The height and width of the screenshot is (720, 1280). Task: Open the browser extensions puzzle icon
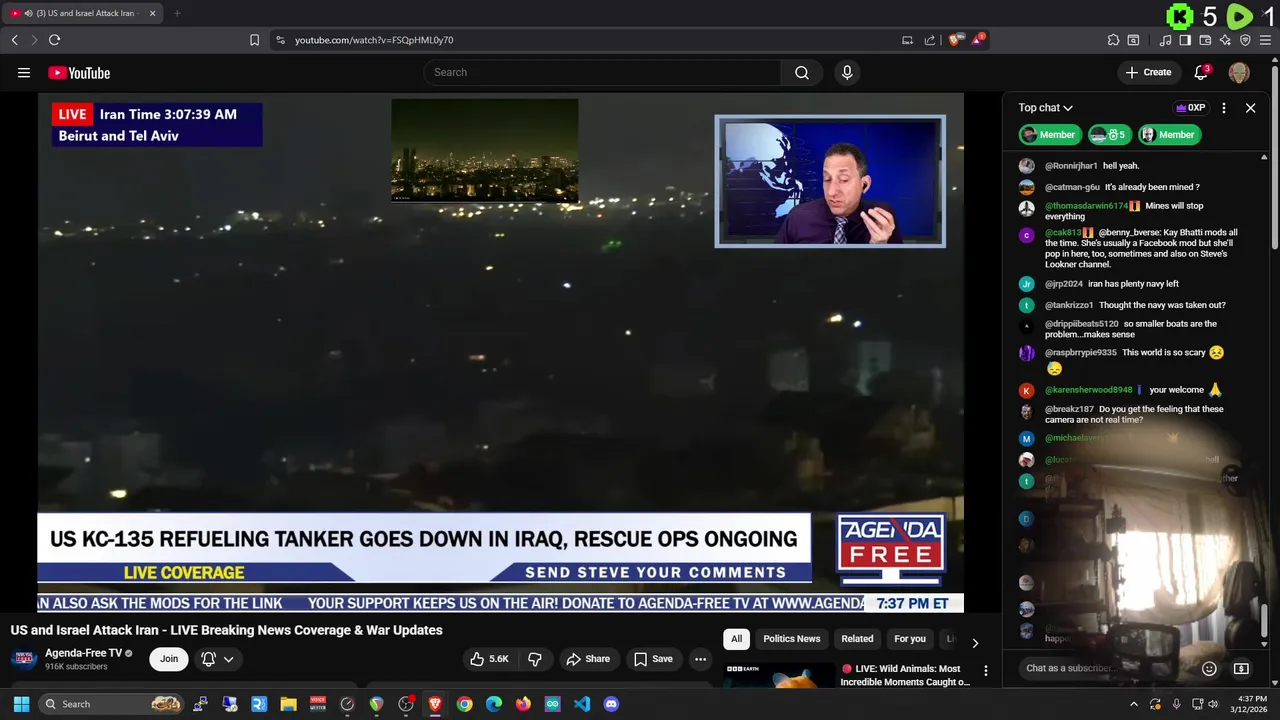(x=1113, y=40)
